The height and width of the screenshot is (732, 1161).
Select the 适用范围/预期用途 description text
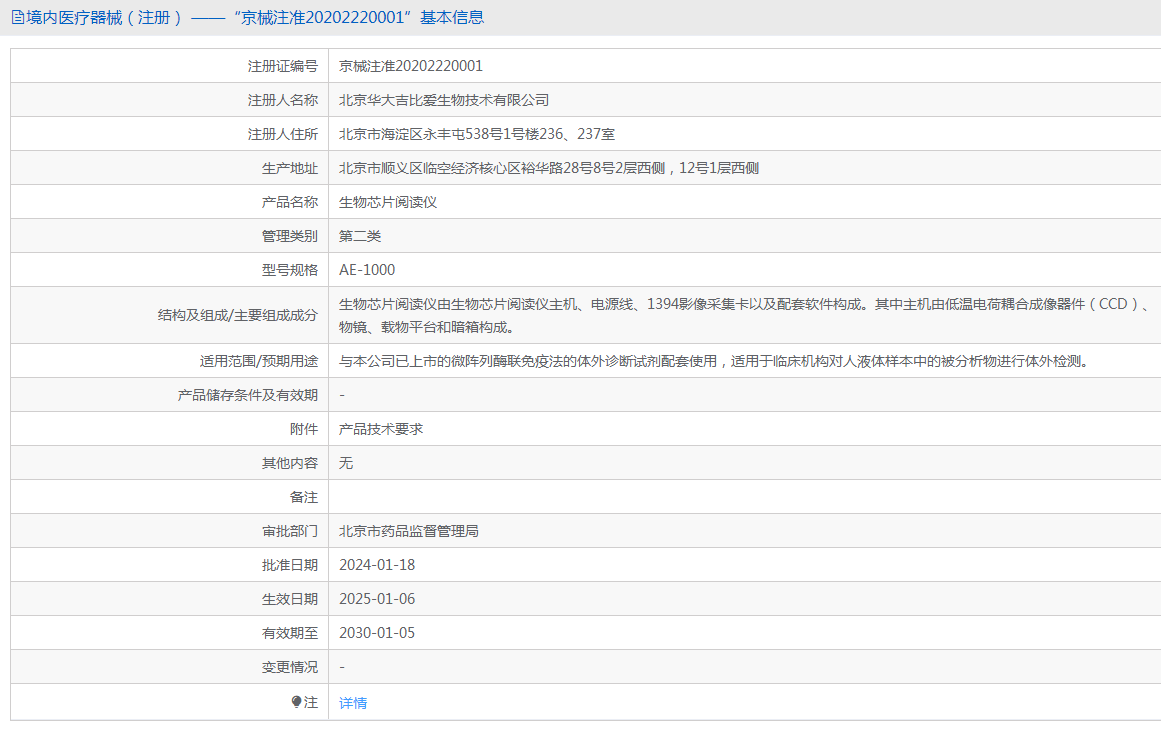tap(713, 361)
